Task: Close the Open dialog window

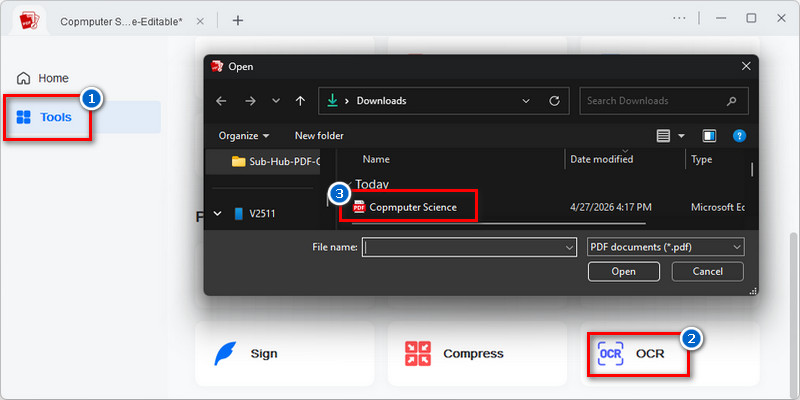Action: (x=746, y=66)
